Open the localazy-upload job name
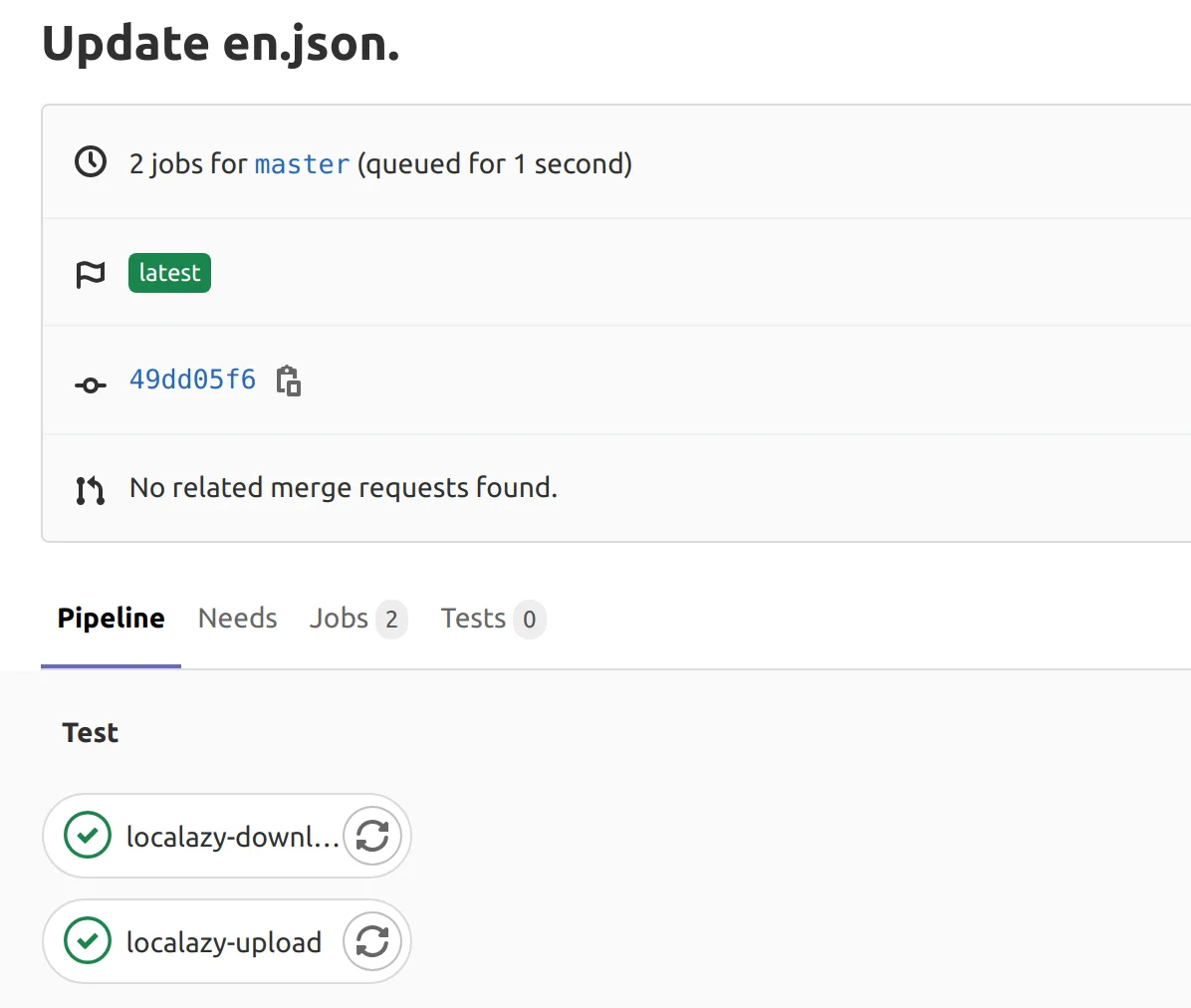This screenshot has width=1191, height=1008. (x=224, y=942)
